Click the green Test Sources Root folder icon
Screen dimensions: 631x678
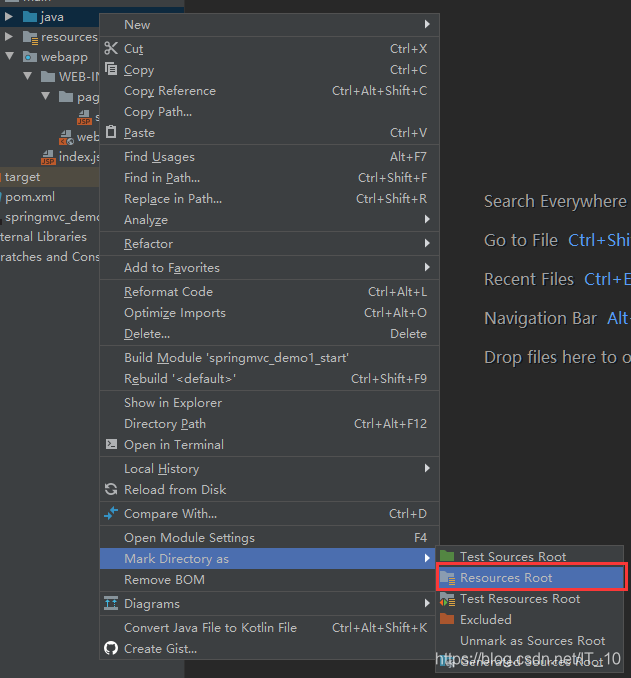(447, 556)
